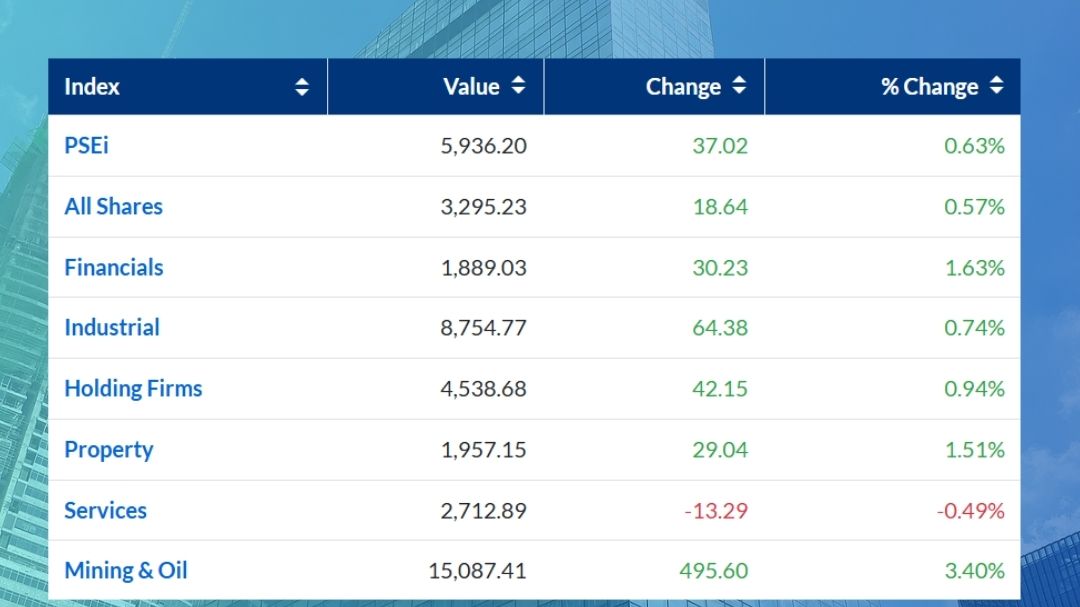This screenshot has width=1080, height=607.
Task: Open the PSEi index link
Action: click(x=87, y=146)
